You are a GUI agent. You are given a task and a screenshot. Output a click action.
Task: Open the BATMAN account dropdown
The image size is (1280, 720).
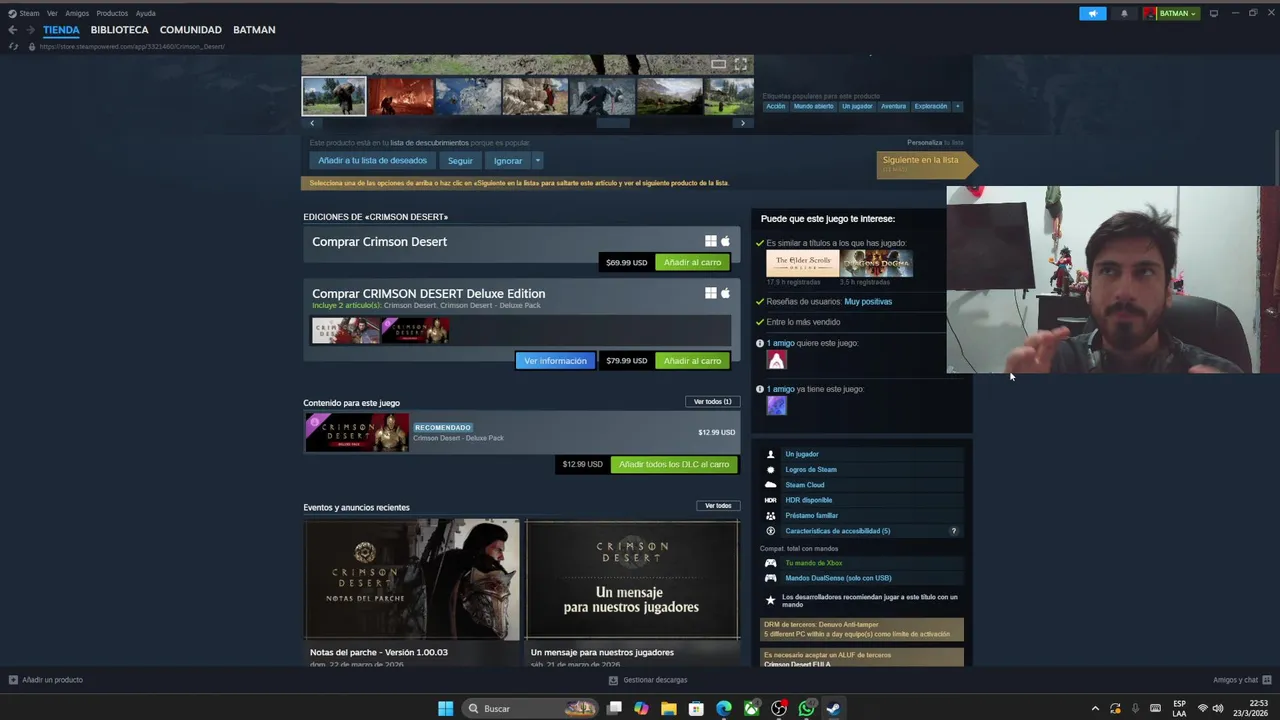coord(1171,13)
